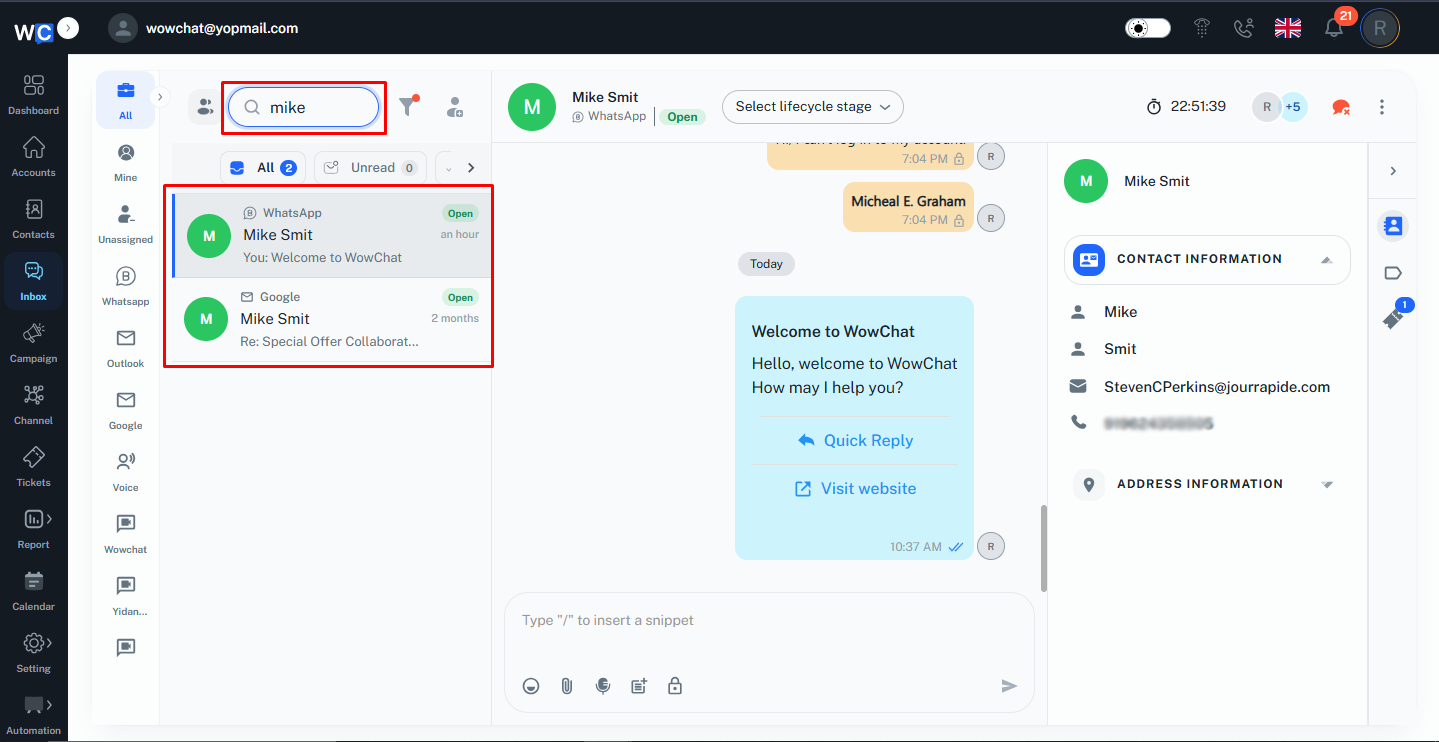Open the notifications bell
Screen dimensions: 1439x742
coord(1334,28)
